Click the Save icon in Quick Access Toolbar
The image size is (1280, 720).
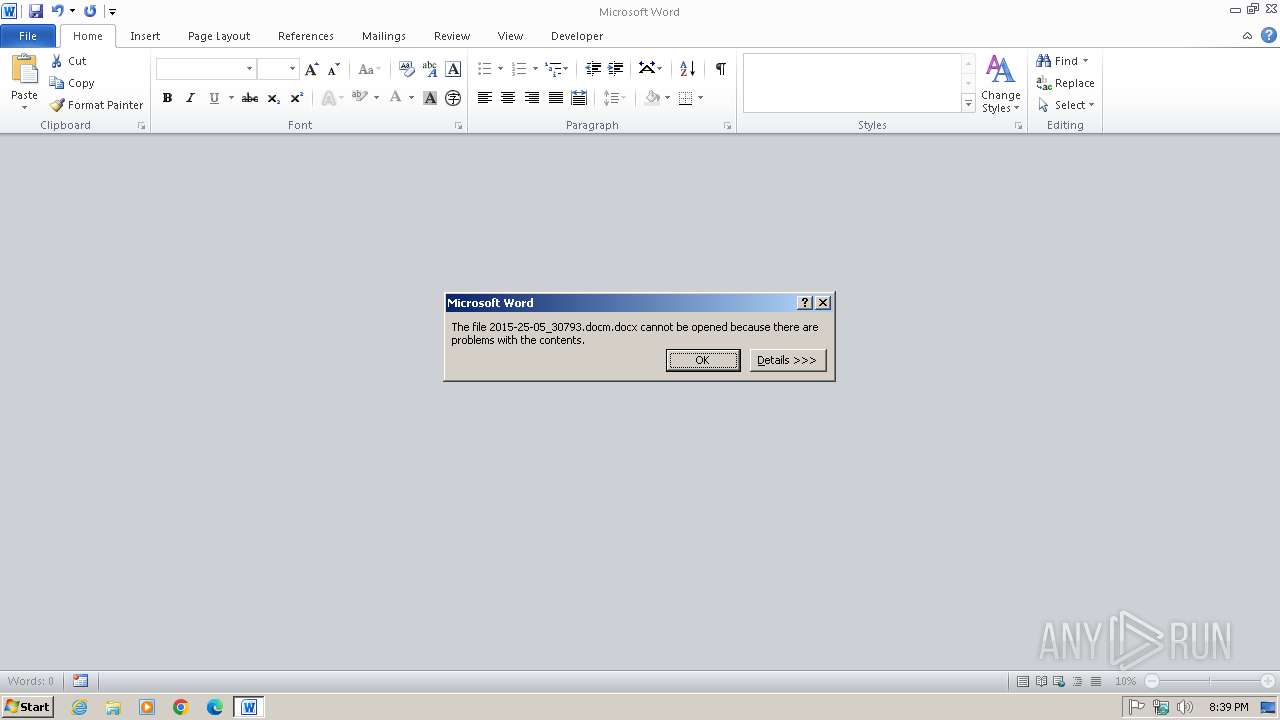point(36,11)
